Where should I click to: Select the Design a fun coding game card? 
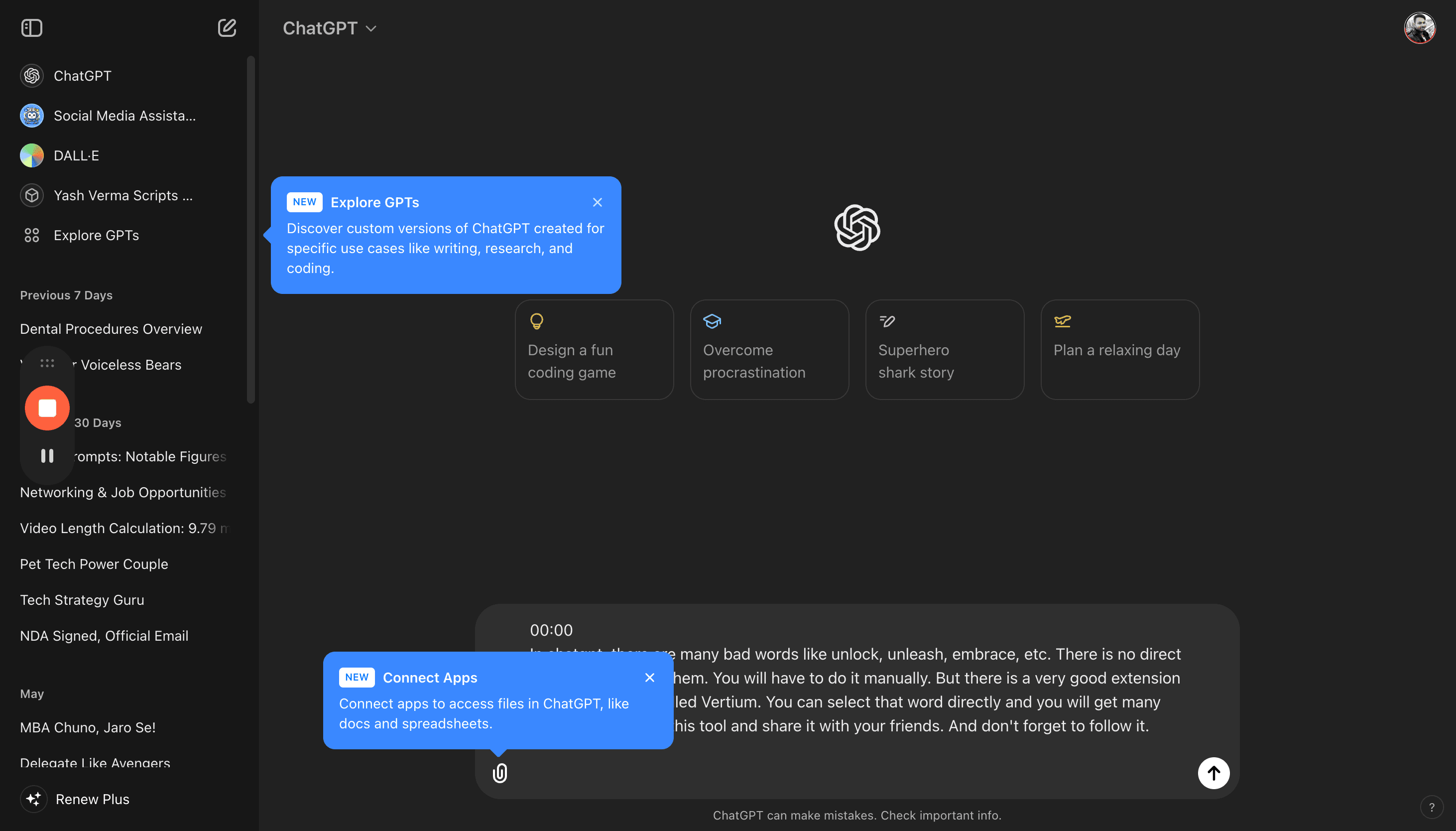[x=594, y=350]
